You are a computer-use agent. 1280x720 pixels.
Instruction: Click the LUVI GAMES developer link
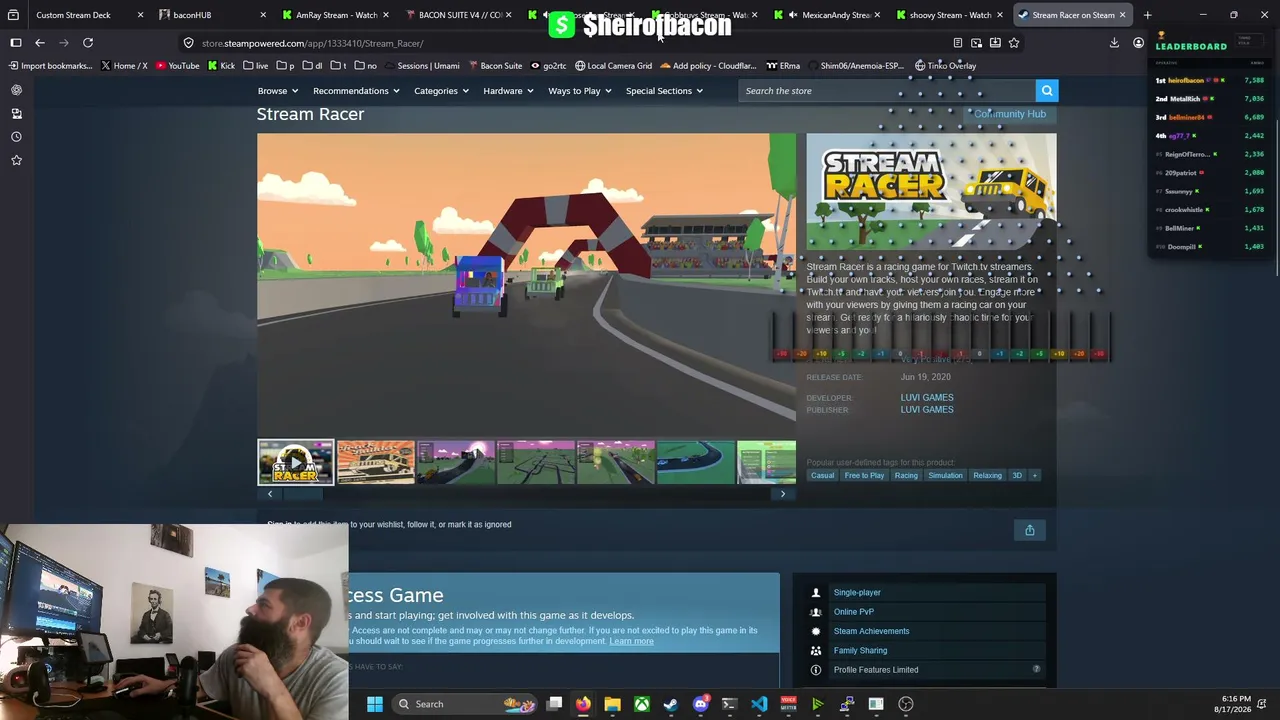927,398
